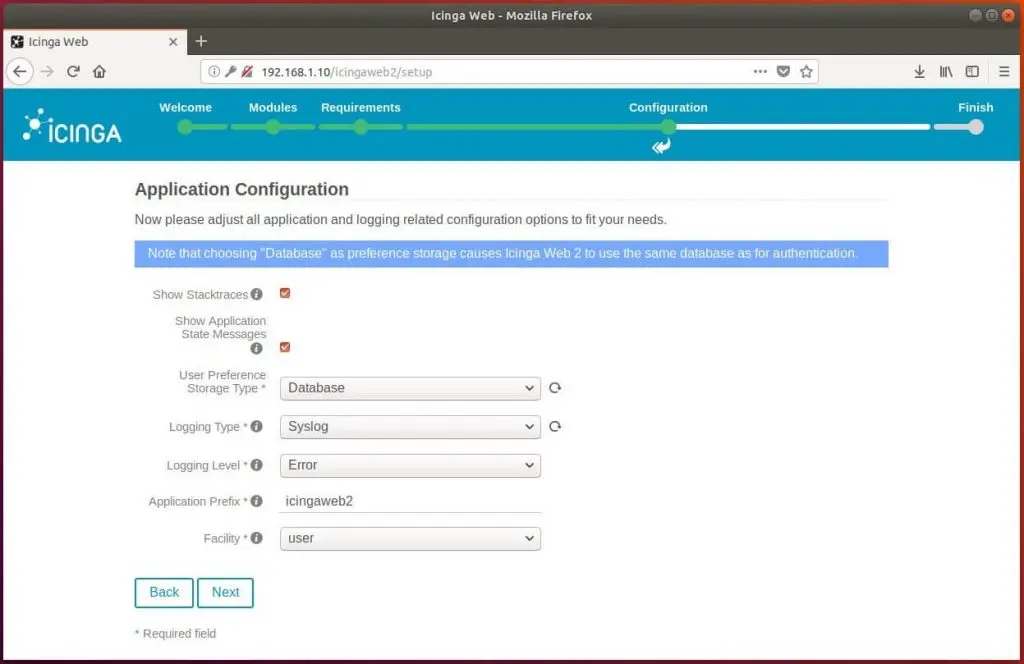Click the crossed-out padlock insecure connection icon
The image size is (1024, 664).
[x=247, y=72]
